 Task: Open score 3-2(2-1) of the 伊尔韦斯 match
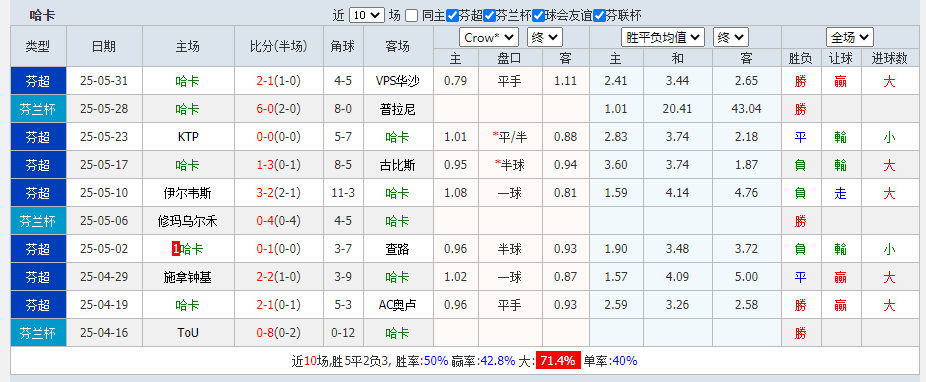click(279, 193)
